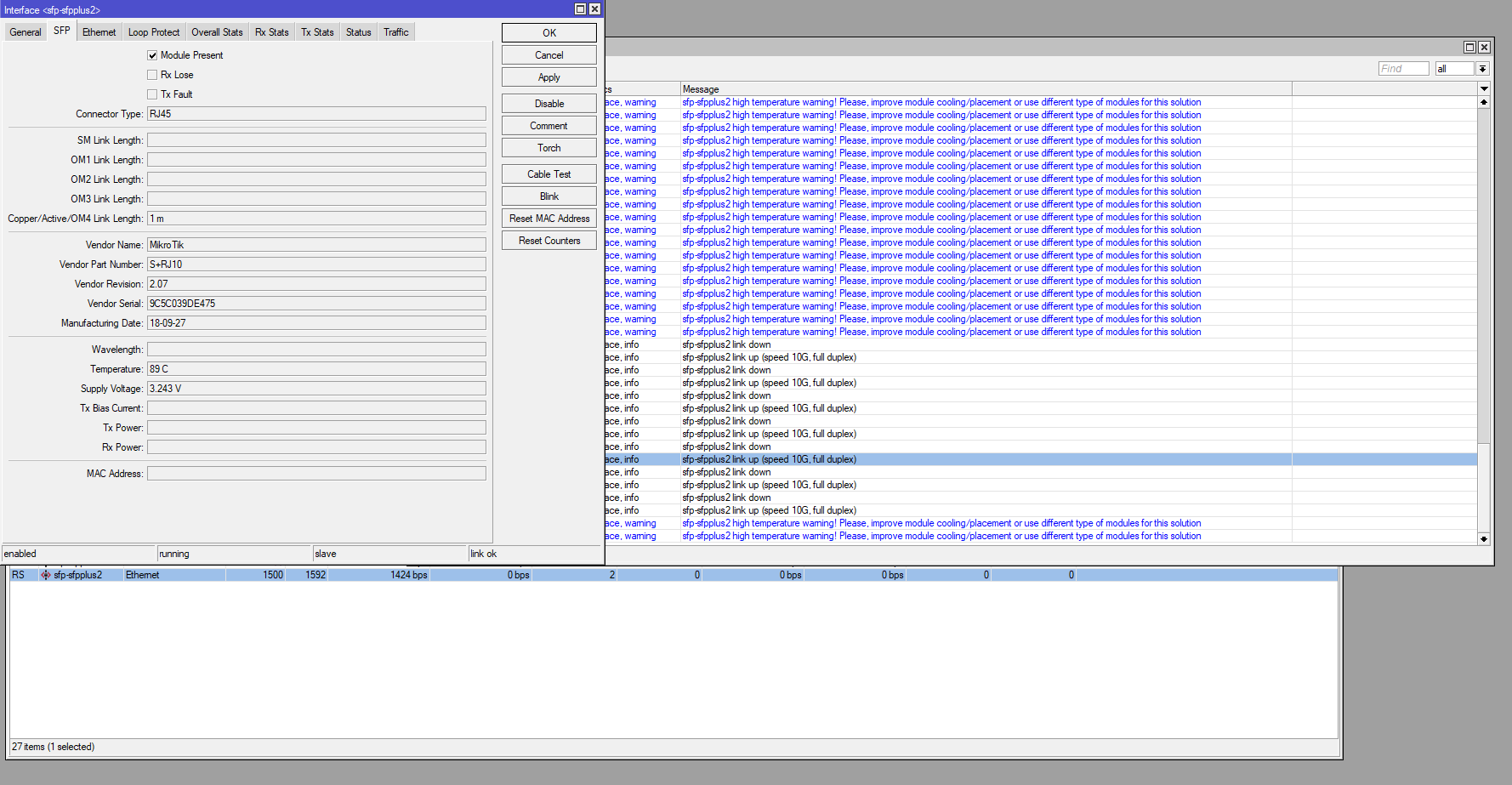Open the Rx Stats tab
Viewport: 1512px width, 785px height.
tap(272, 32)
